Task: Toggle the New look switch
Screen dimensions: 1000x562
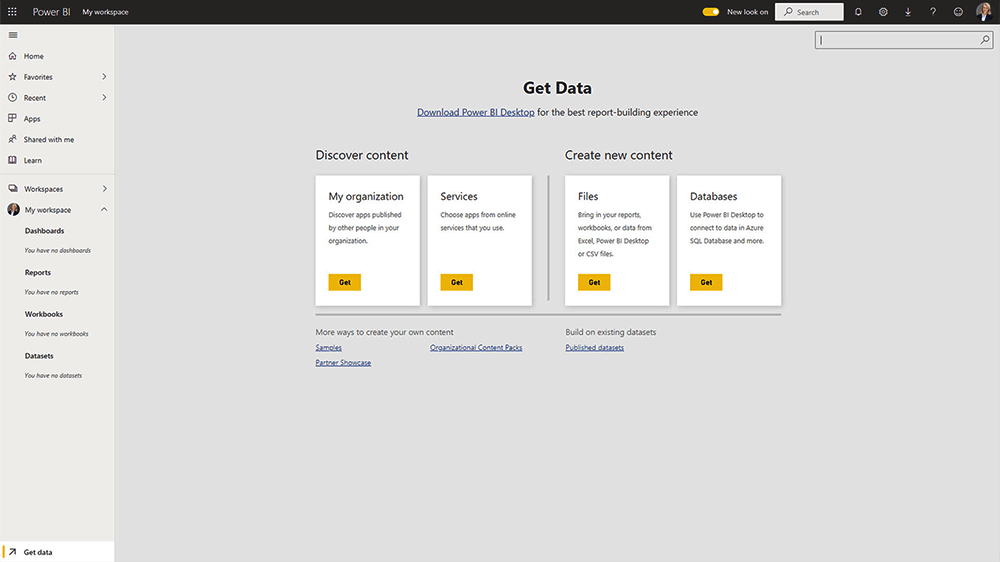Action: [710, 11]
